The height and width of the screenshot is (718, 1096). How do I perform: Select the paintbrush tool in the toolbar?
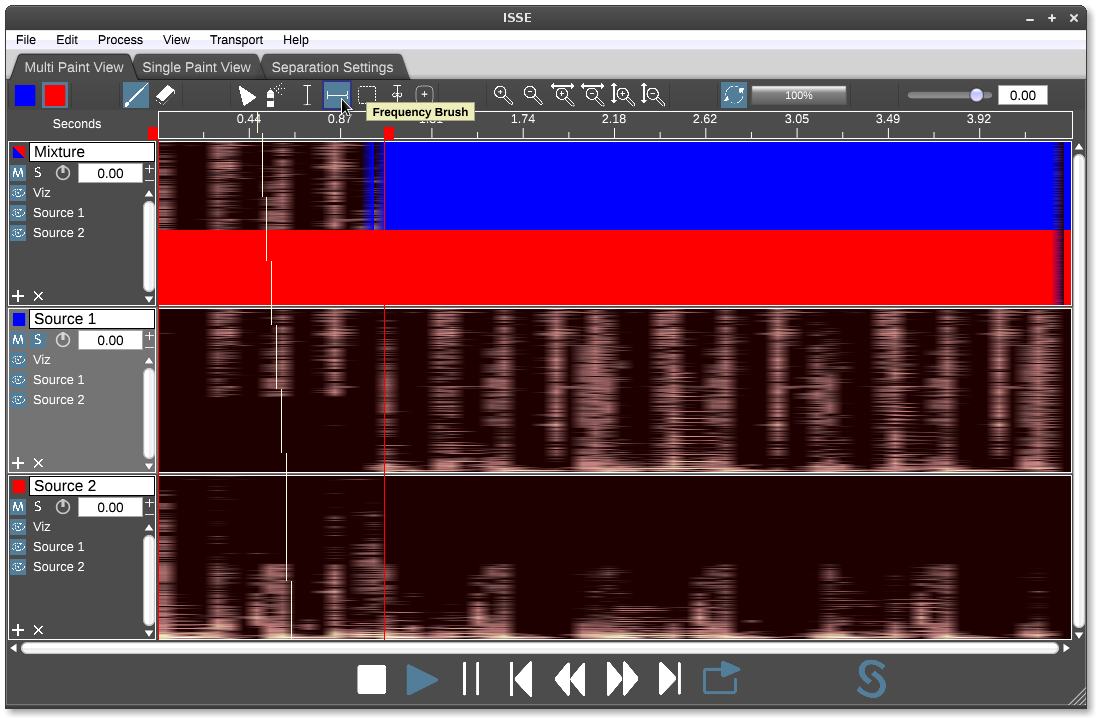point(136,95)
